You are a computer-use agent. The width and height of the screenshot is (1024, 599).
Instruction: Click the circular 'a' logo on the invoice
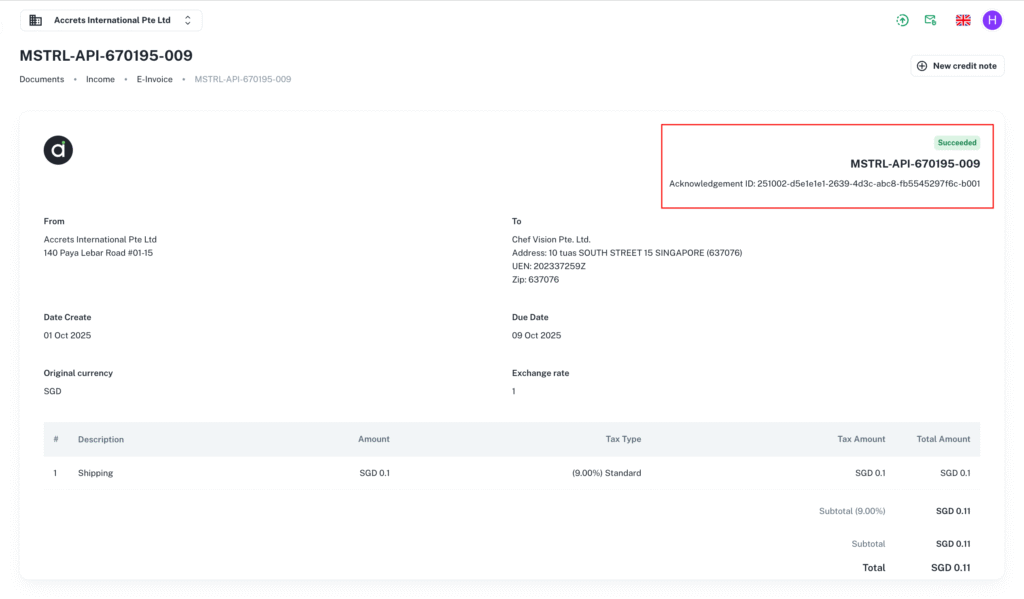click(57, 150)
